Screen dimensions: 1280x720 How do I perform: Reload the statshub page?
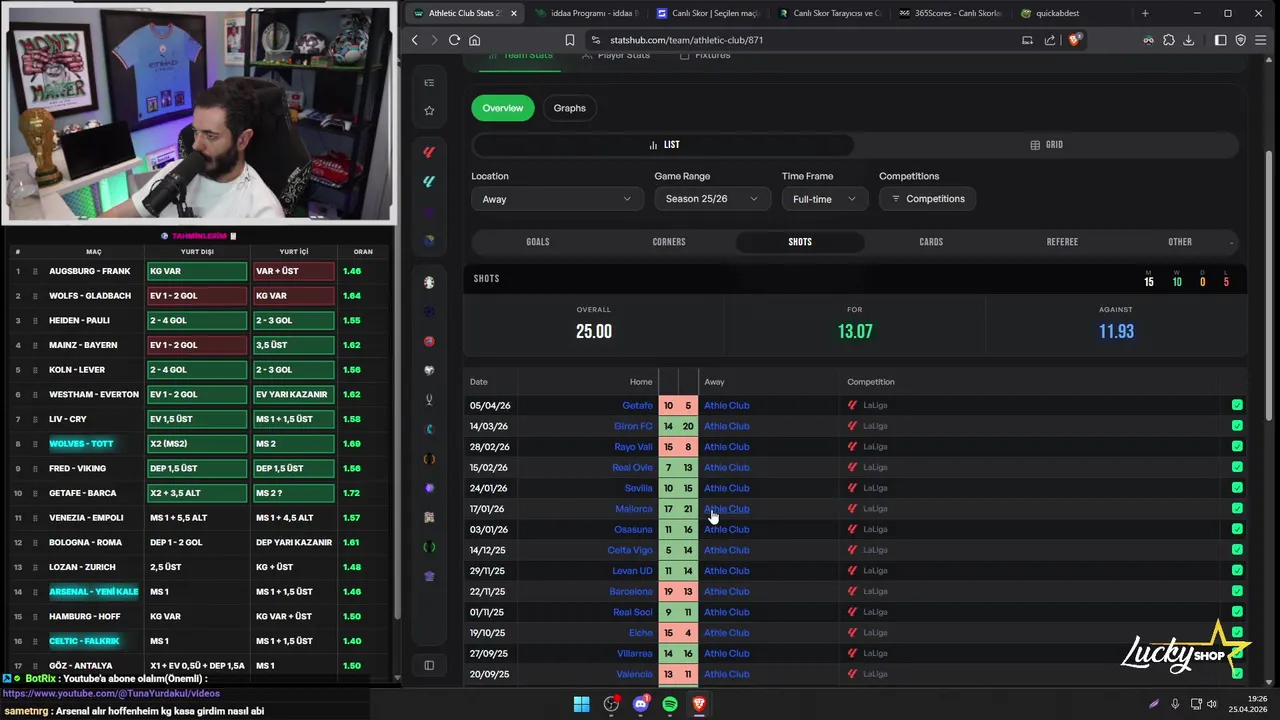(x=454, y=40)
